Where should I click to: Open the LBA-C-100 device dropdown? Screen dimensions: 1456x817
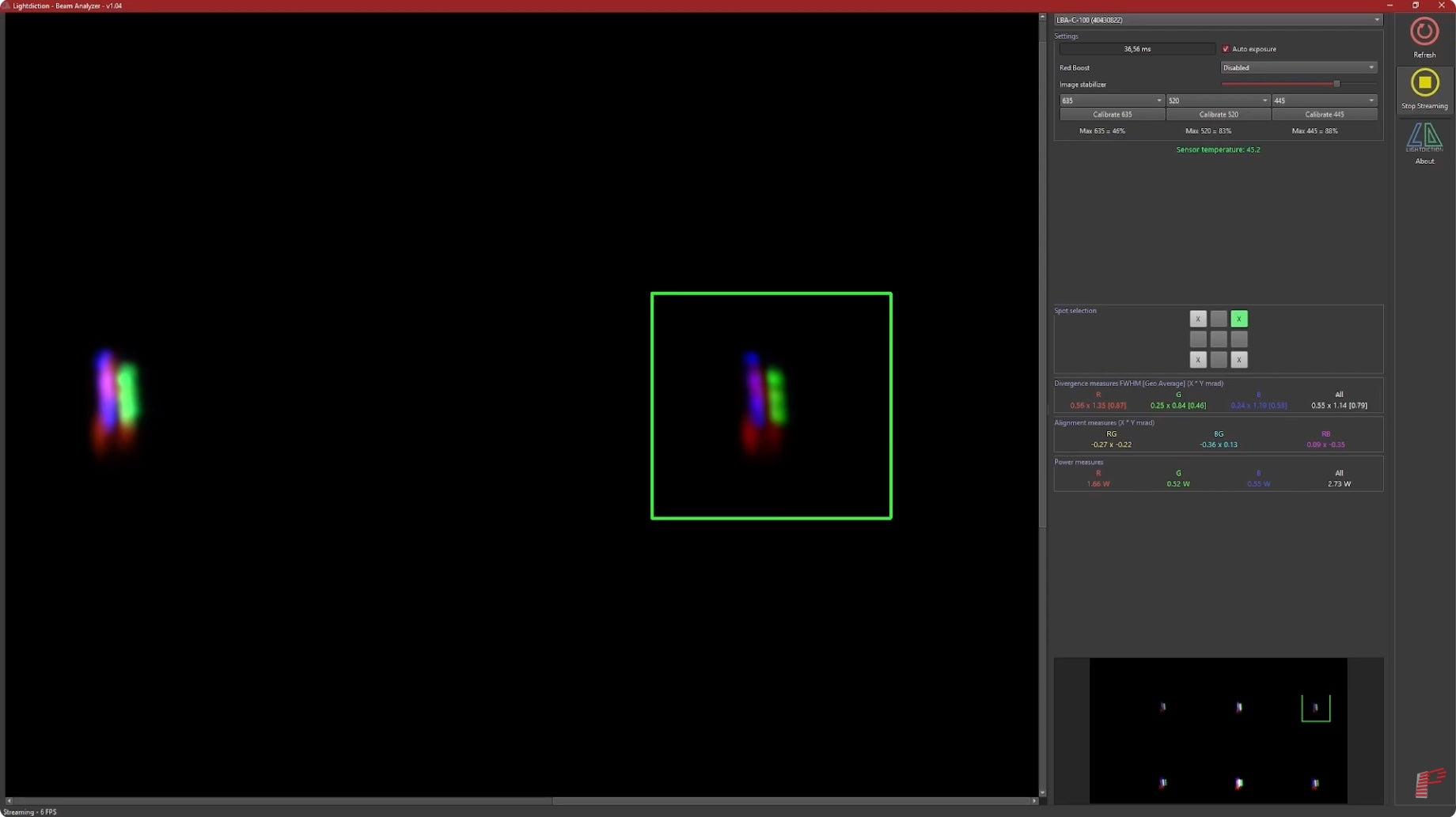click(x=1218, y=20)
